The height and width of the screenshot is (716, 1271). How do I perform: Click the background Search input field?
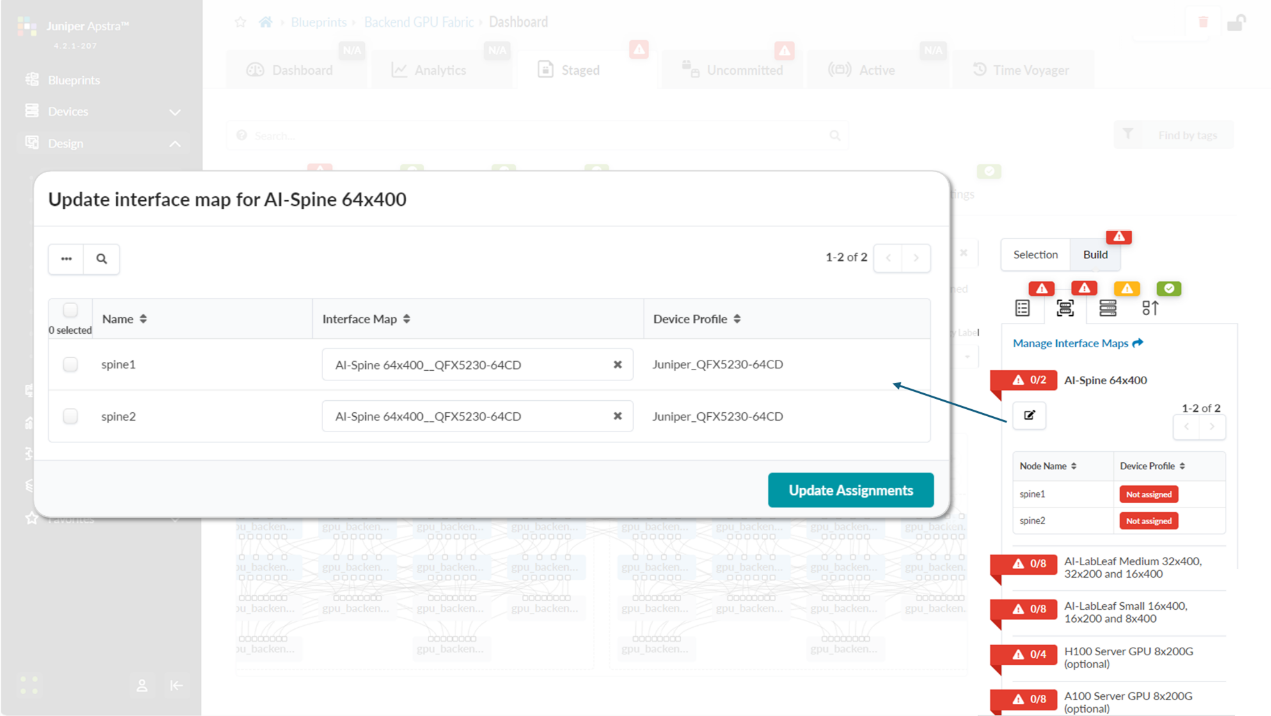[538, 135]
